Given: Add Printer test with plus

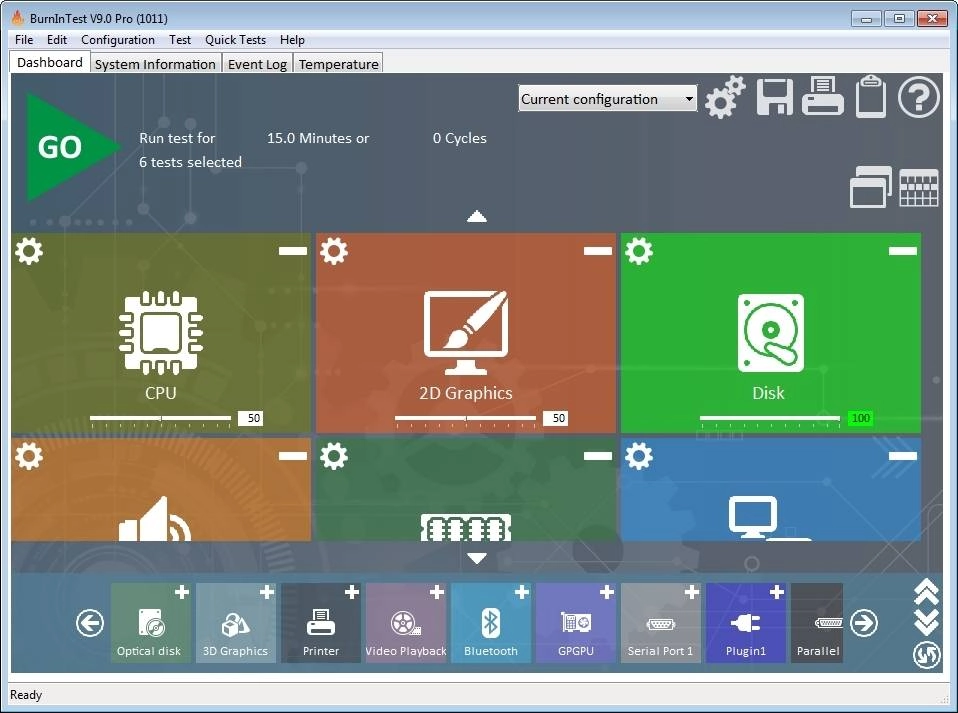Looking at the screenshot, I should click(352, 592).
